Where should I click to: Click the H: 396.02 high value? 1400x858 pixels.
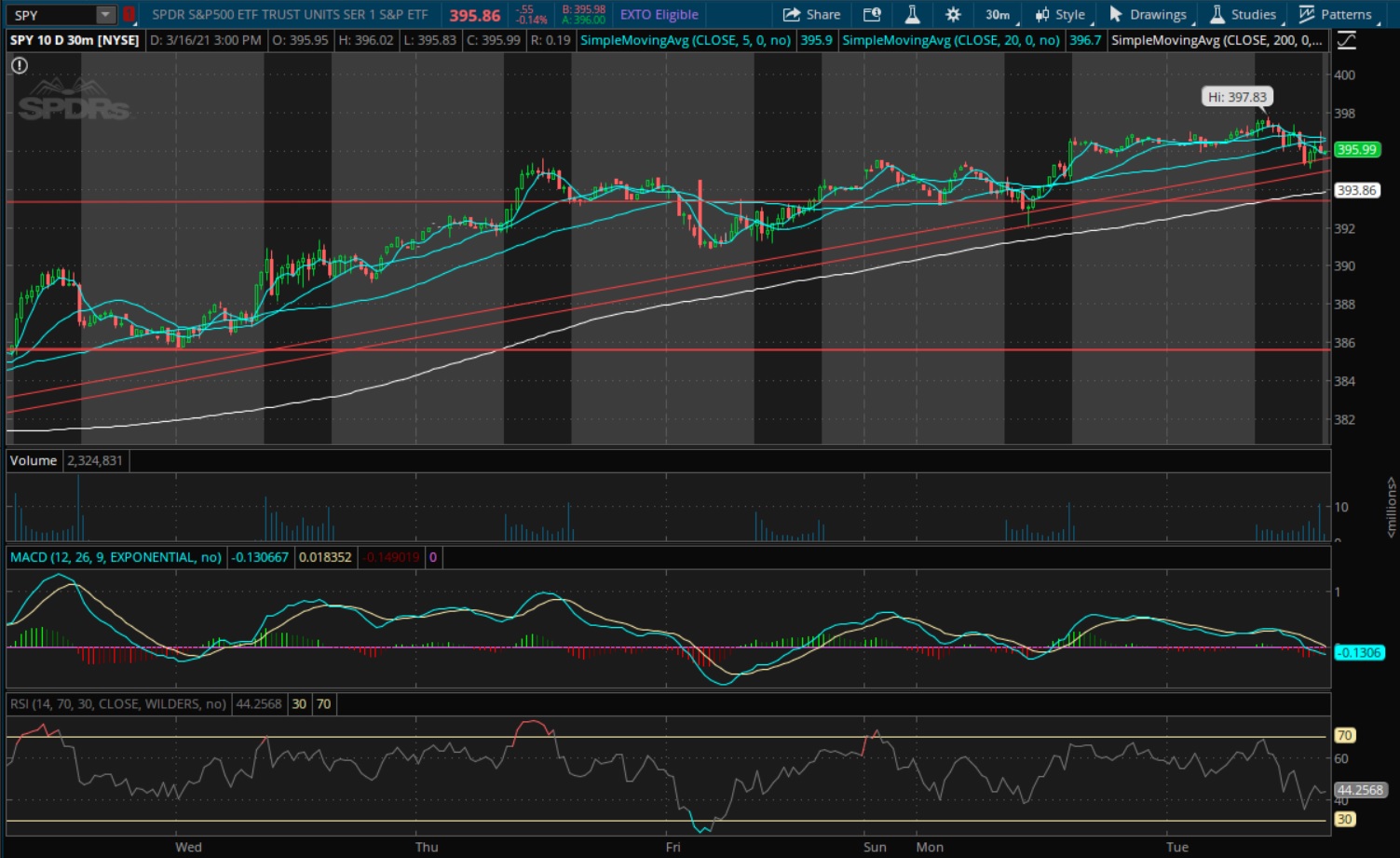pos(365,41)
